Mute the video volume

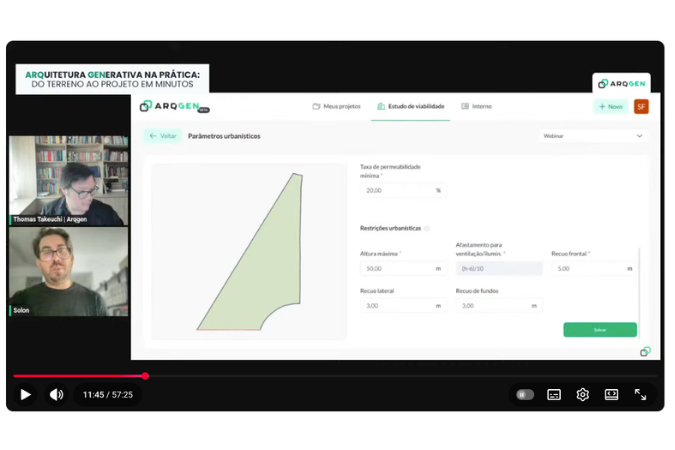(56, 394)
